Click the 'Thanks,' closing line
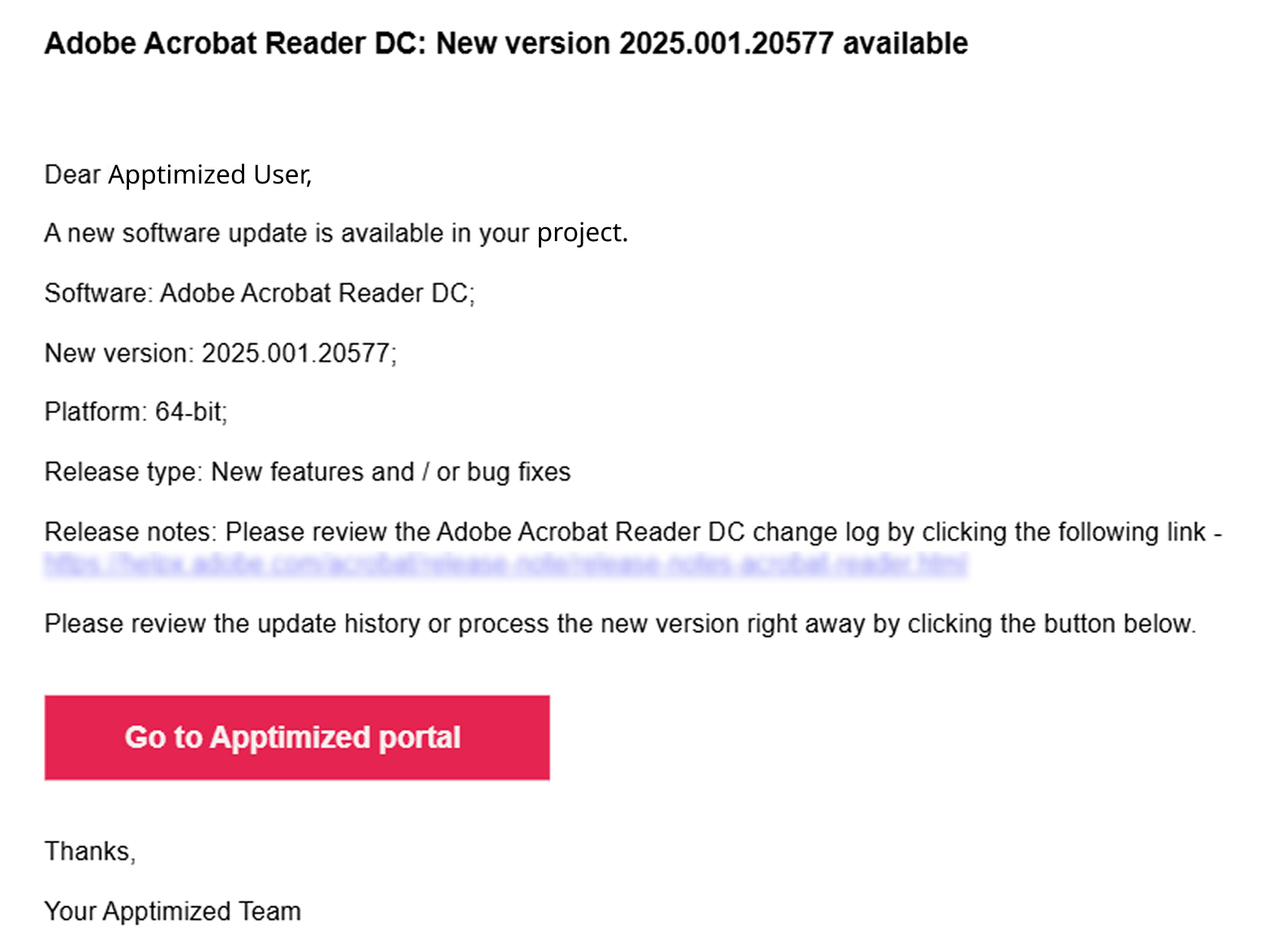This screenshot has height=952, width=1282. pos(89,851)
